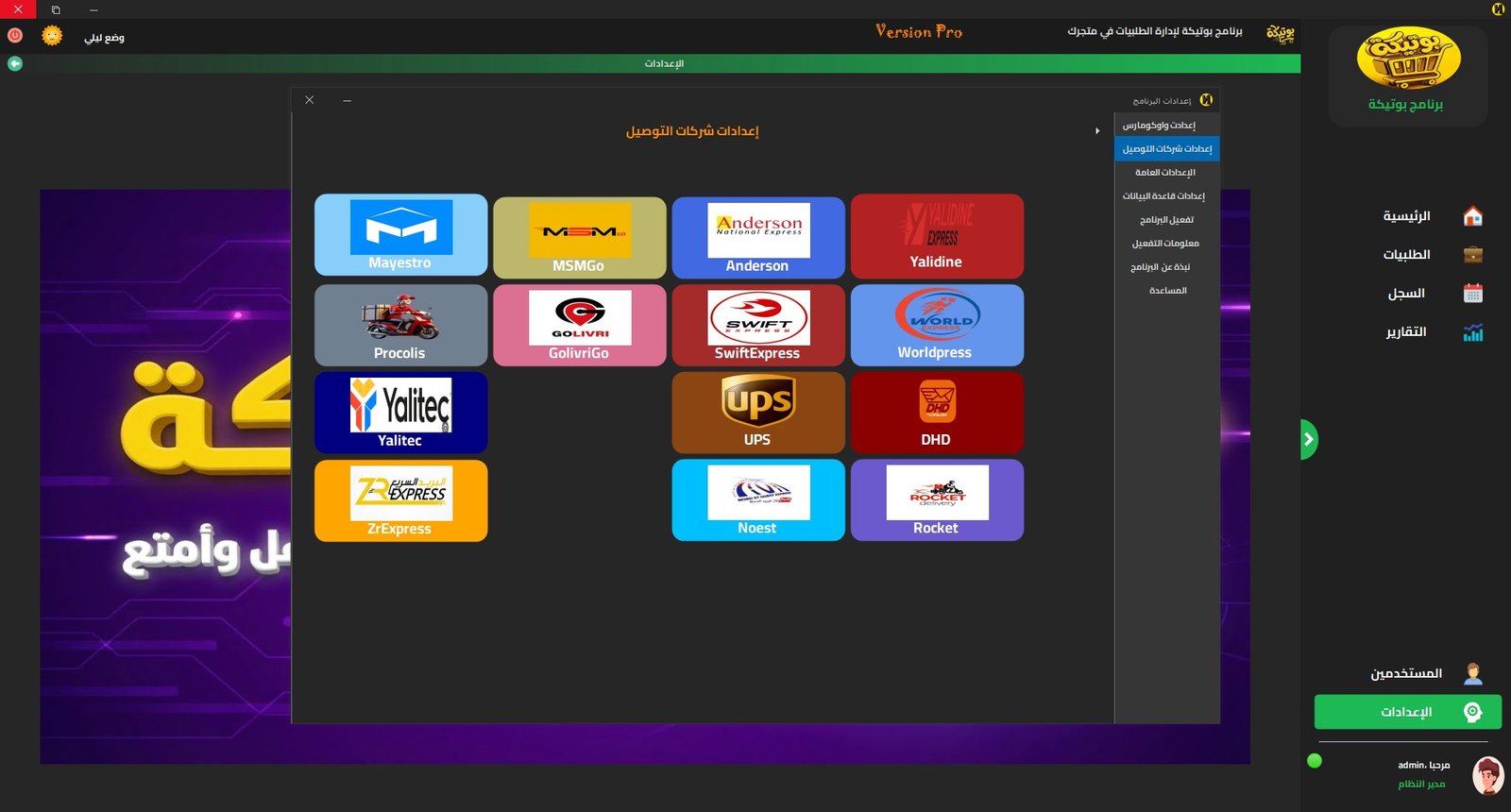
Task: Click the yellow app icon in settings dialog title
Action: 1206,100
